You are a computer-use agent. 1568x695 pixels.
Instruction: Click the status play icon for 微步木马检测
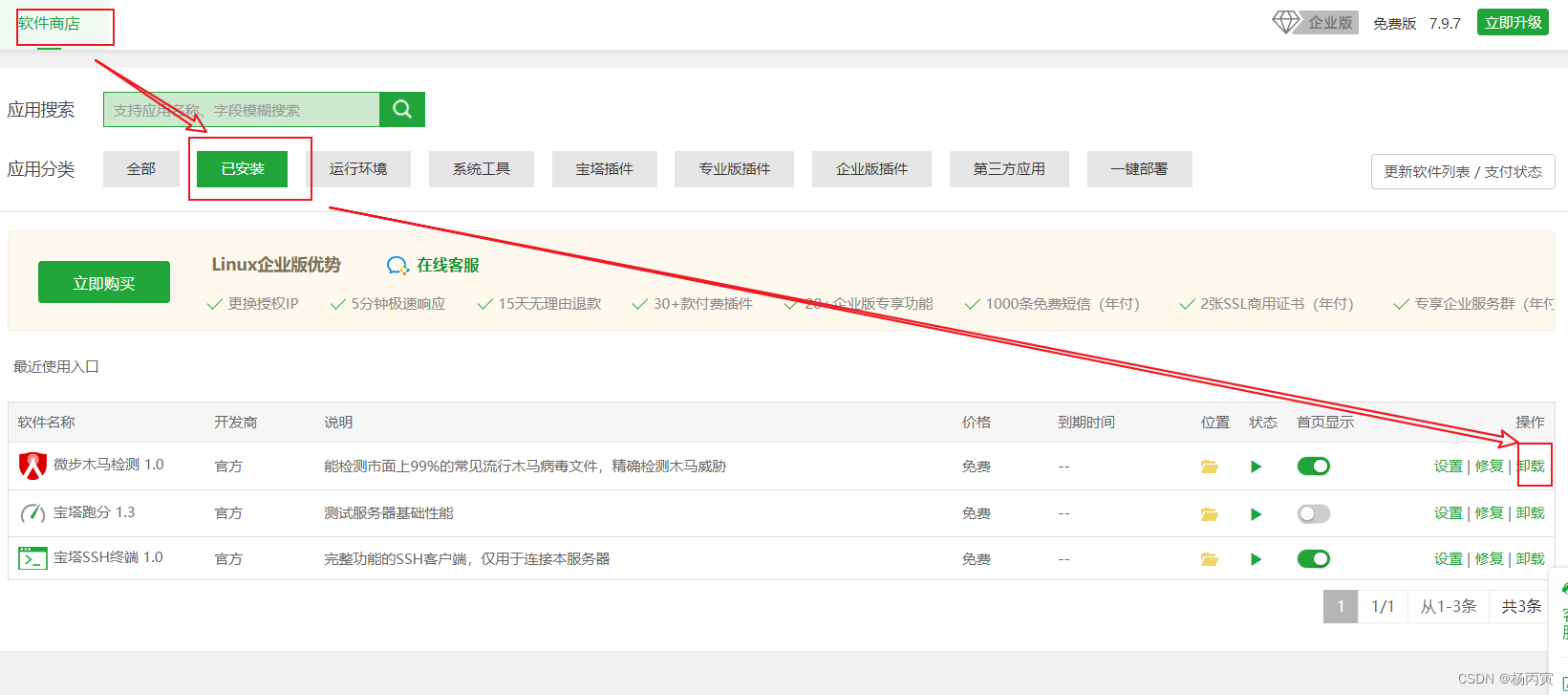tap(1257, 467)
